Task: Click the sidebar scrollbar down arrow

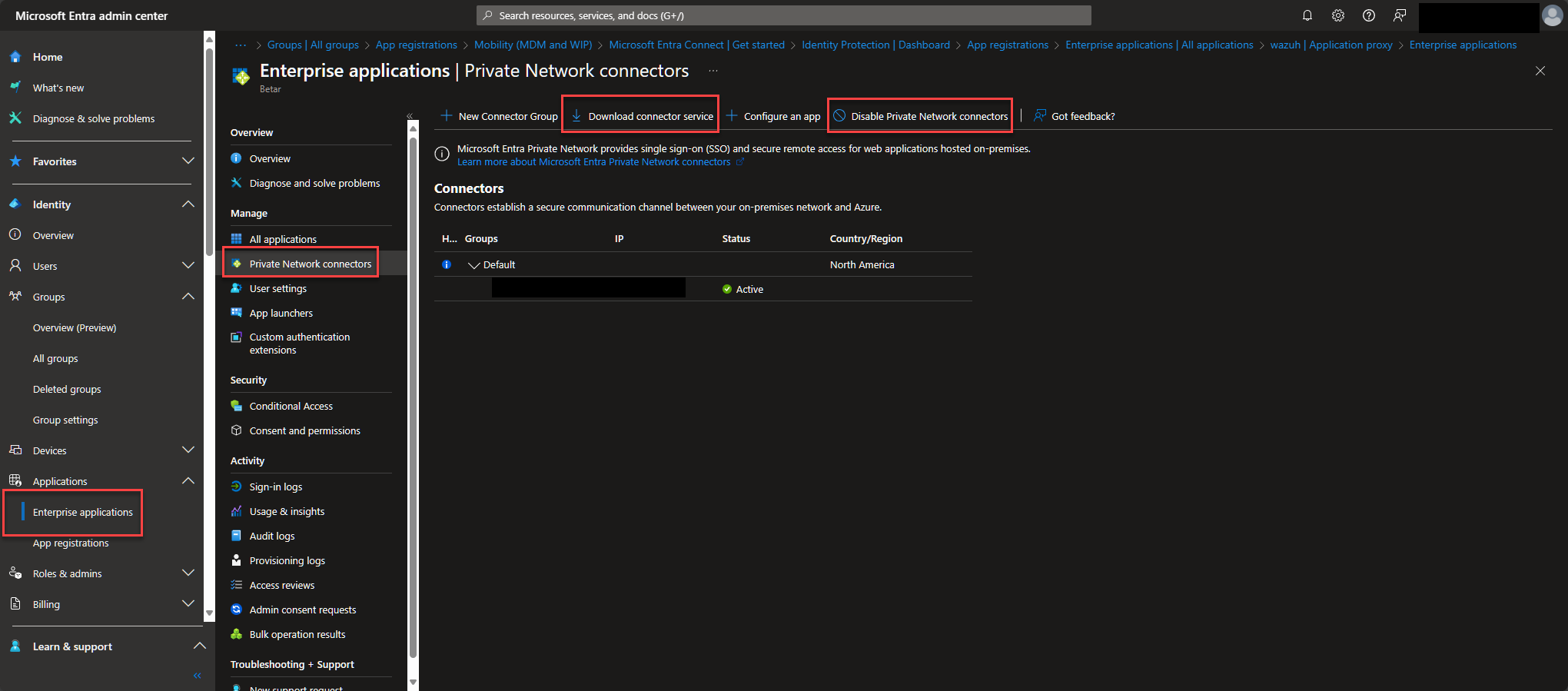Action: pos(209,613)
